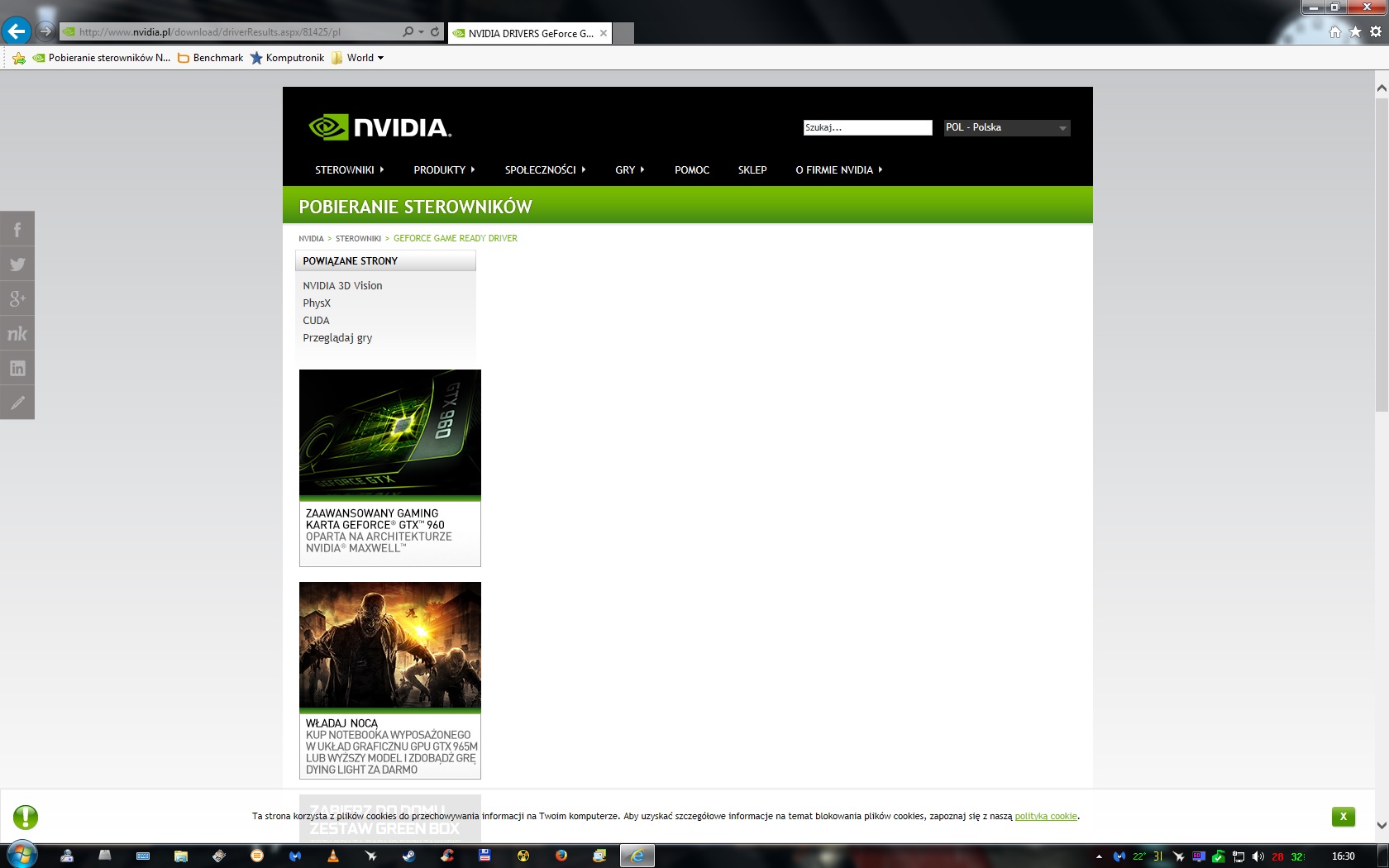Open Favorites star icon in browser toolbar
1389x868 pixels.
click(x=1355, y=31)
